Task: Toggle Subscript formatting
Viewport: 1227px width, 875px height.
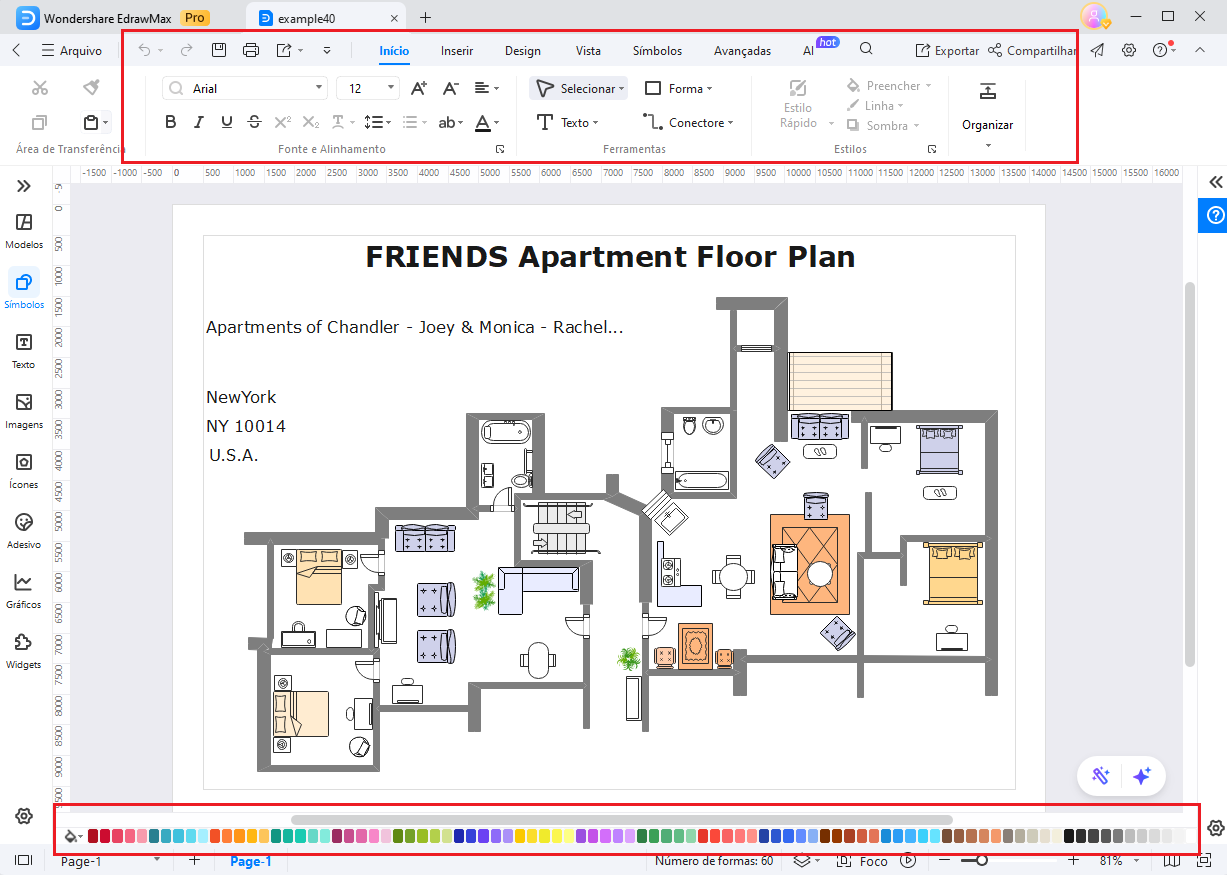Action: [x=311, y=122]
